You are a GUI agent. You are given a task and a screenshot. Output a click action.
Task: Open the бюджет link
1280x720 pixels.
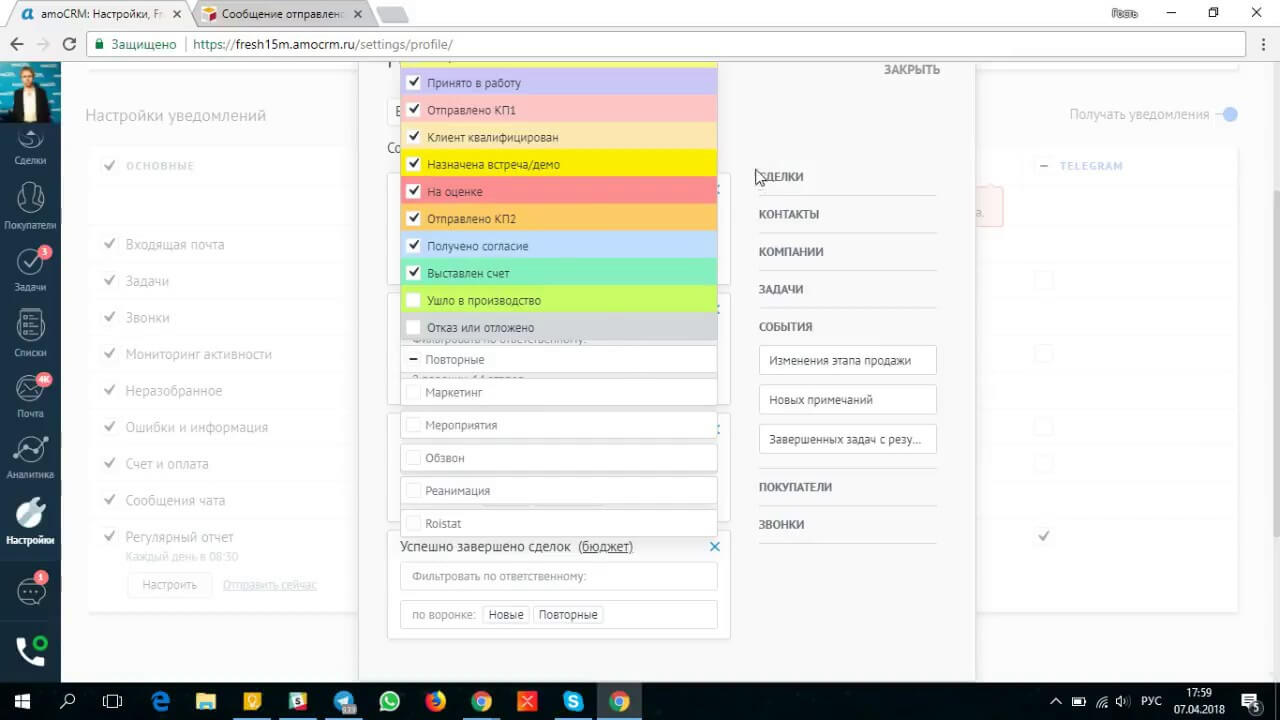(605, 546)
